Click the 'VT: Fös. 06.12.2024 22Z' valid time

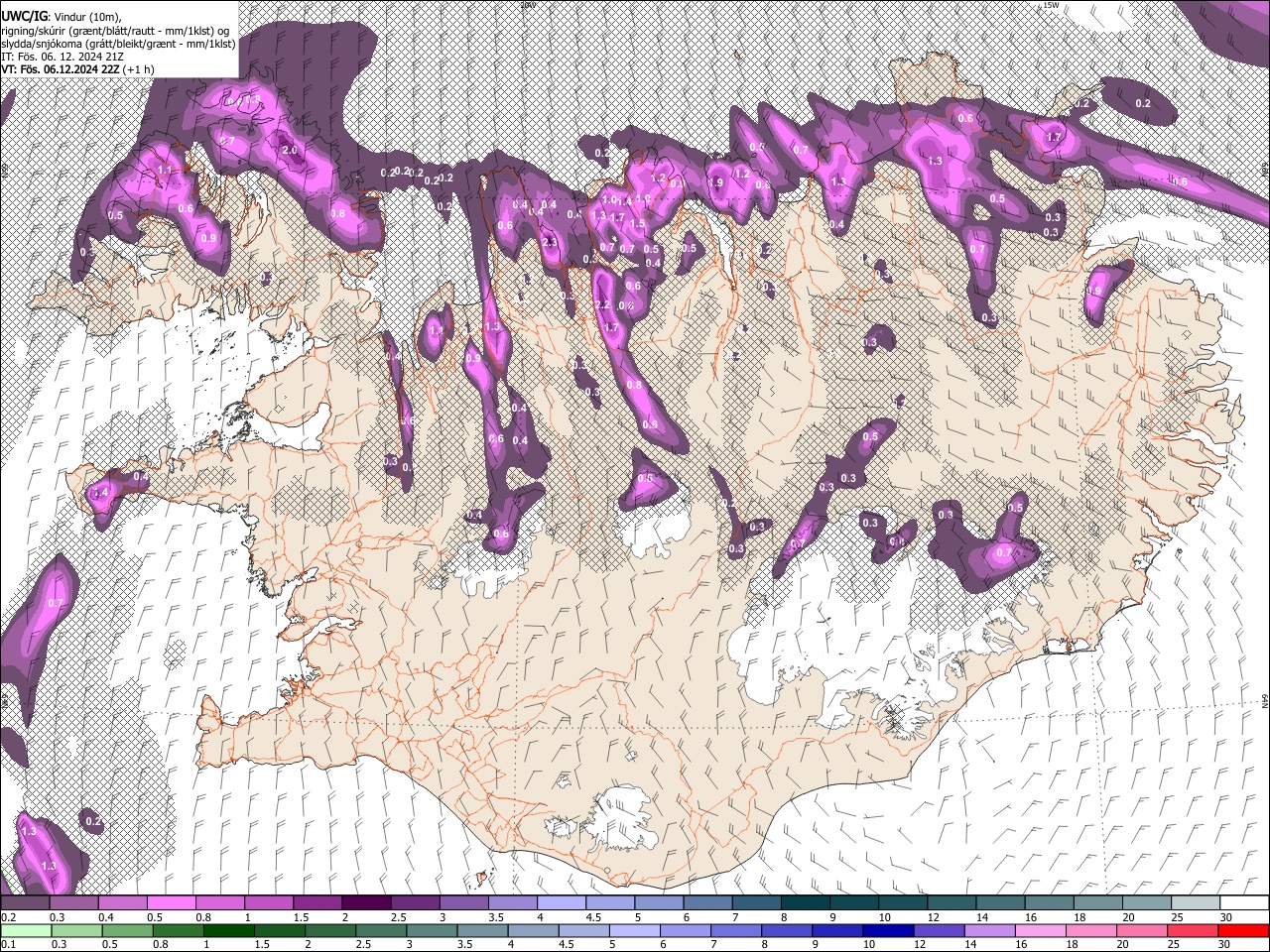[x=61, y=69]
